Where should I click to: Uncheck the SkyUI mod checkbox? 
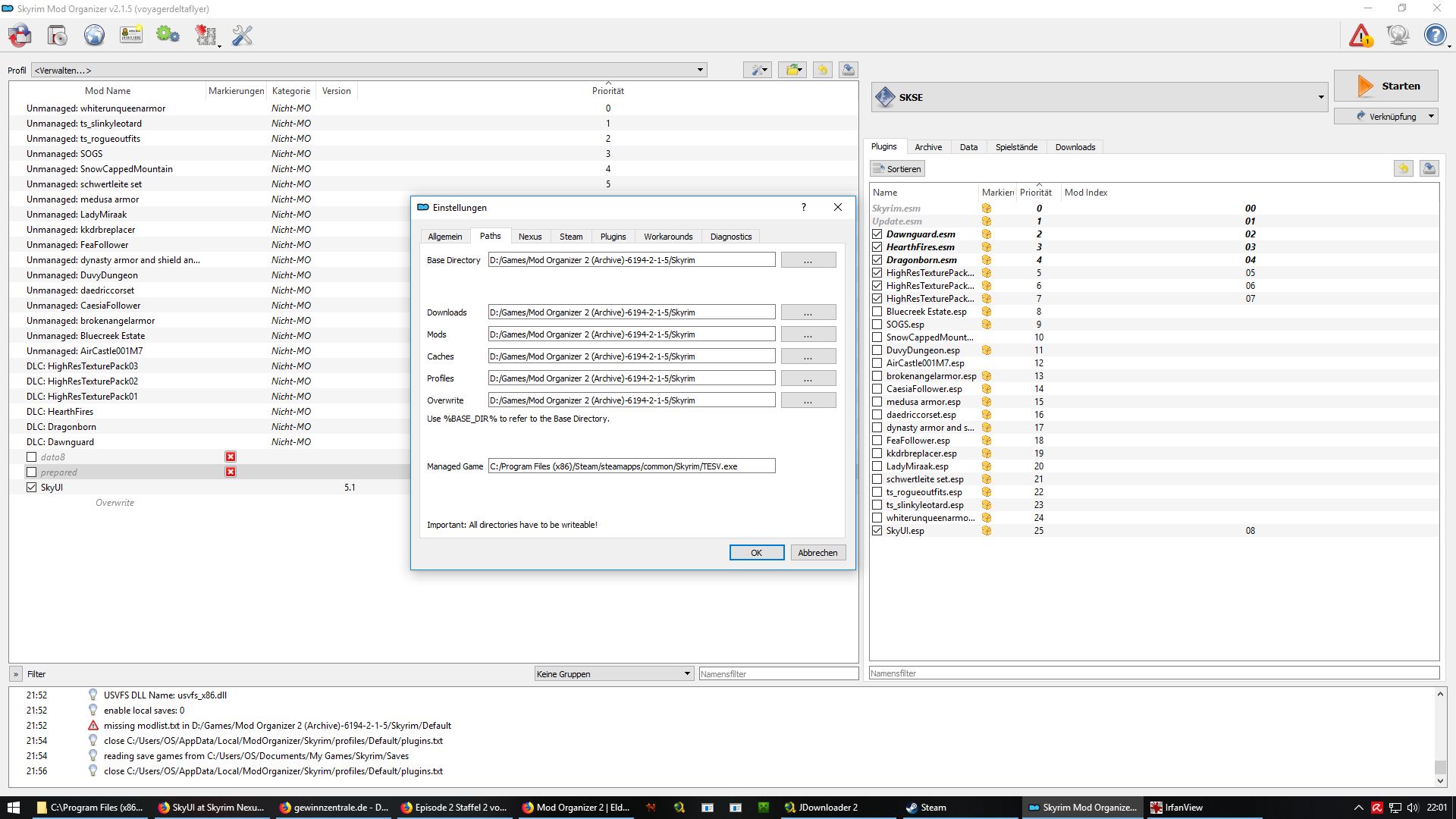[x=31, y=488]
